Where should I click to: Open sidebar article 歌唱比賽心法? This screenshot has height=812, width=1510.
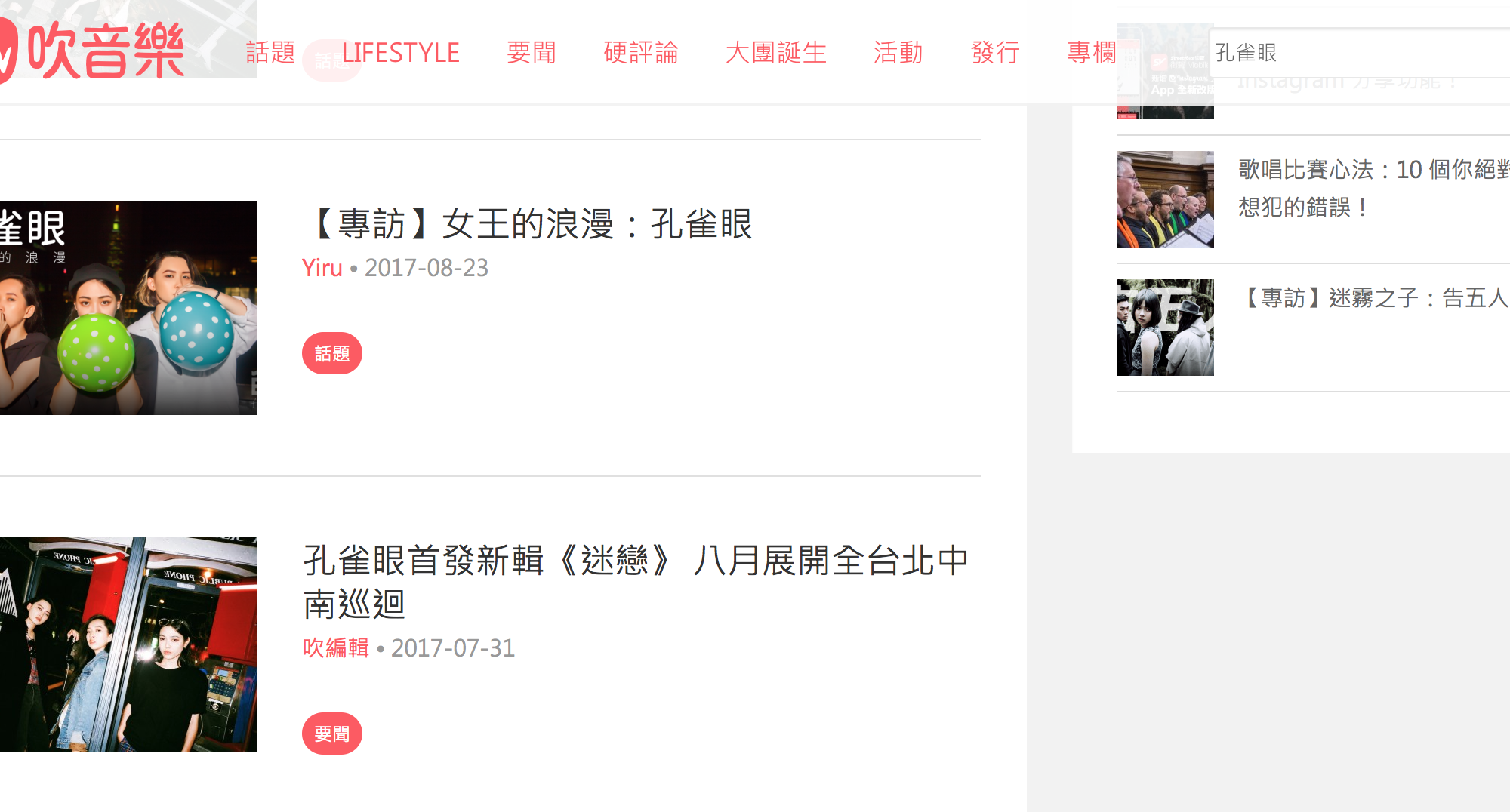pyautogui.click(x=1373, y=188)
